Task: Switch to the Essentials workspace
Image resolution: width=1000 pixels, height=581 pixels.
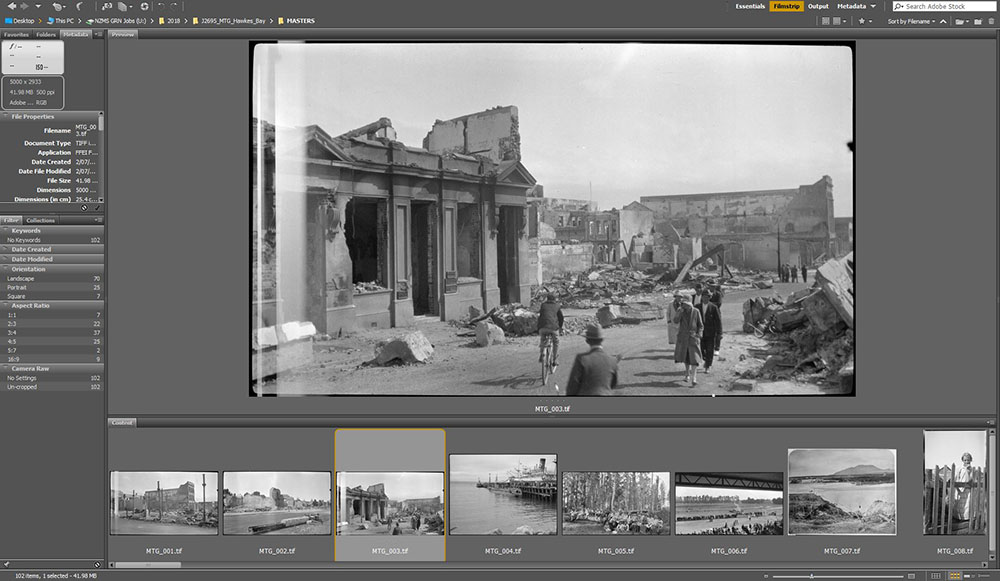Action: point(750,6)
